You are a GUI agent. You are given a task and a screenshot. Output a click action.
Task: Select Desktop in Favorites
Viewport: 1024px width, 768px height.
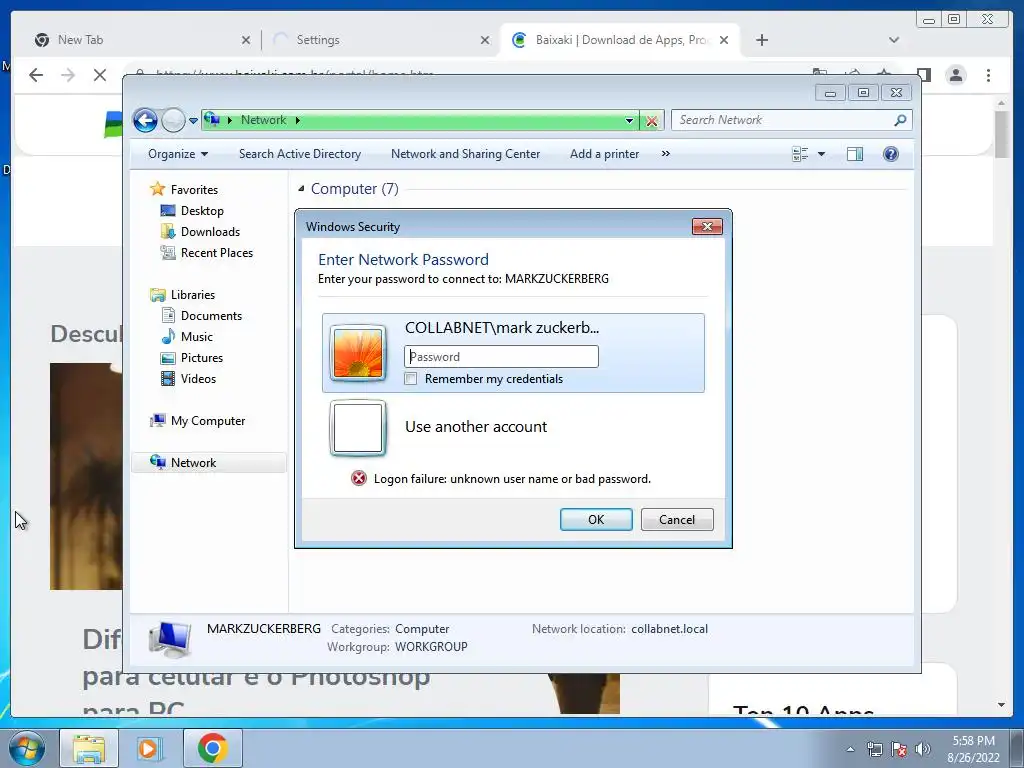[x=202, y=211]
